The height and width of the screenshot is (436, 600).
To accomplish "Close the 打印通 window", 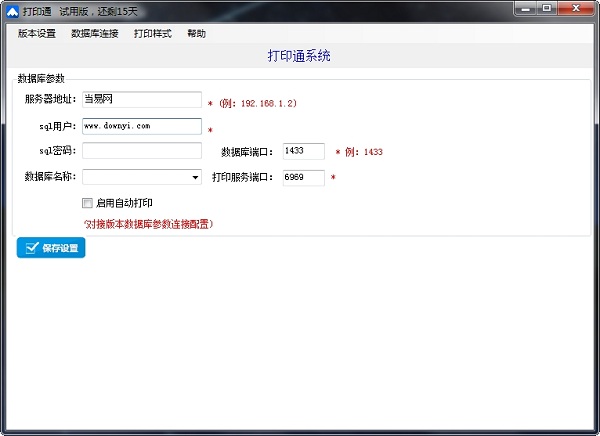I will [576, 8].
